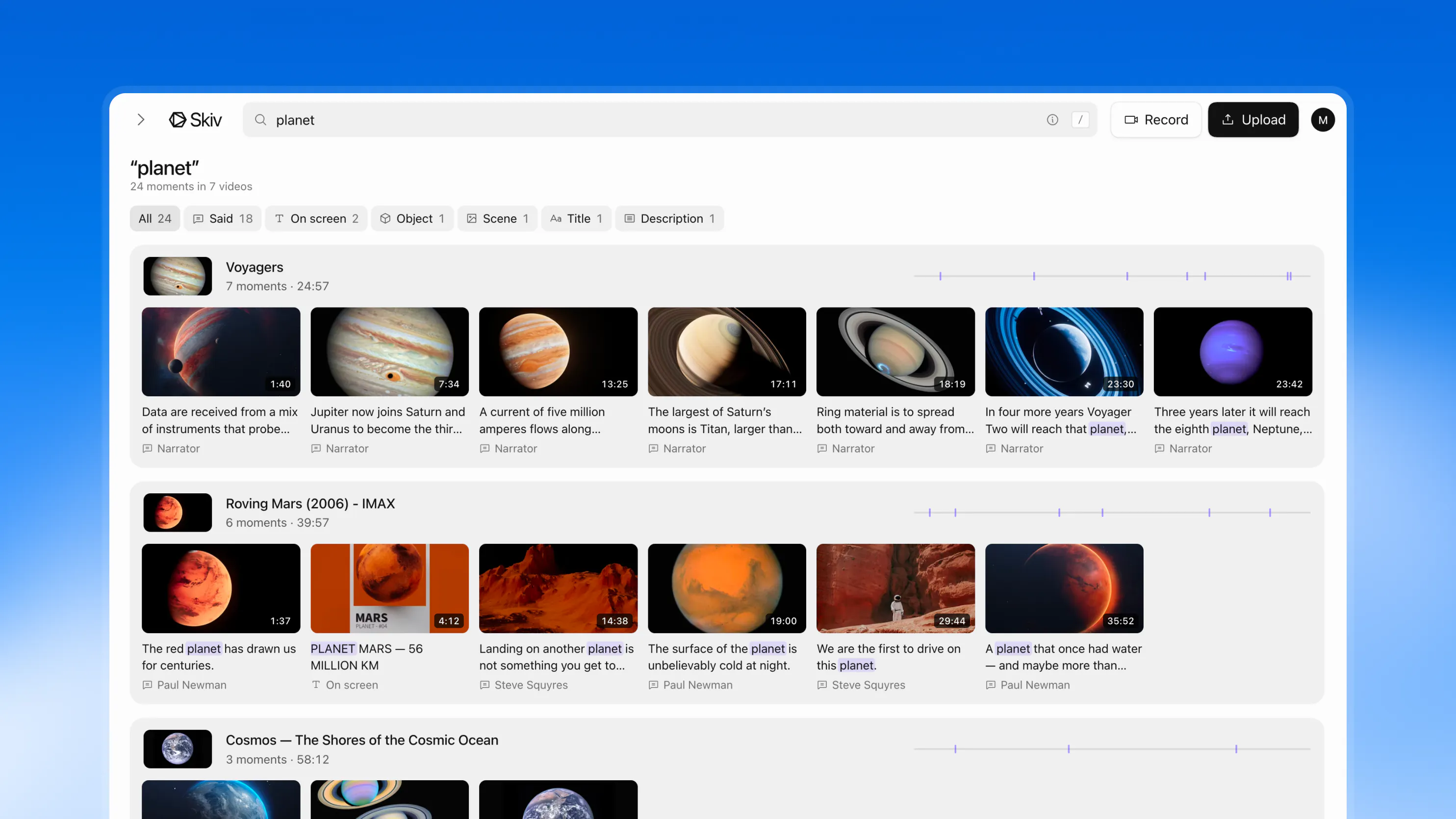1456x819 pixels.
Task: Jump to the first marker on Voyagers timeline
Action: point(941,277)
